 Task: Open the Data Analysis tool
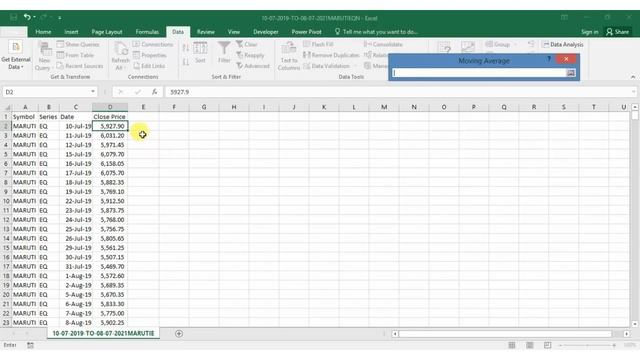point(563,44)
